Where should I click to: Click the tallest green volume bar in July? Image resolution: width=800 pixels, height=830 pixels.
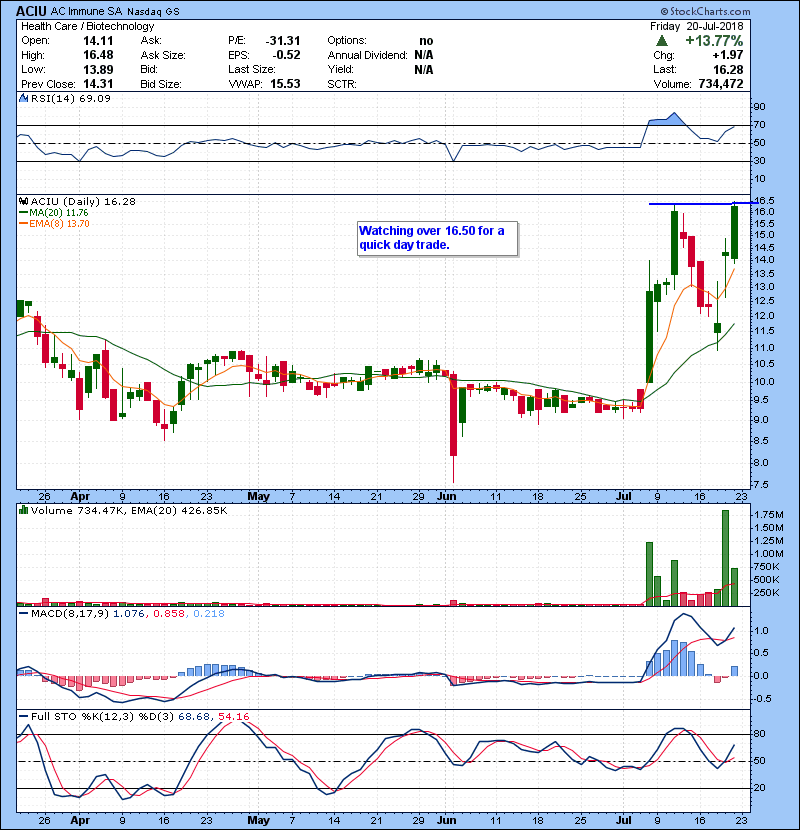click(725, 558)
